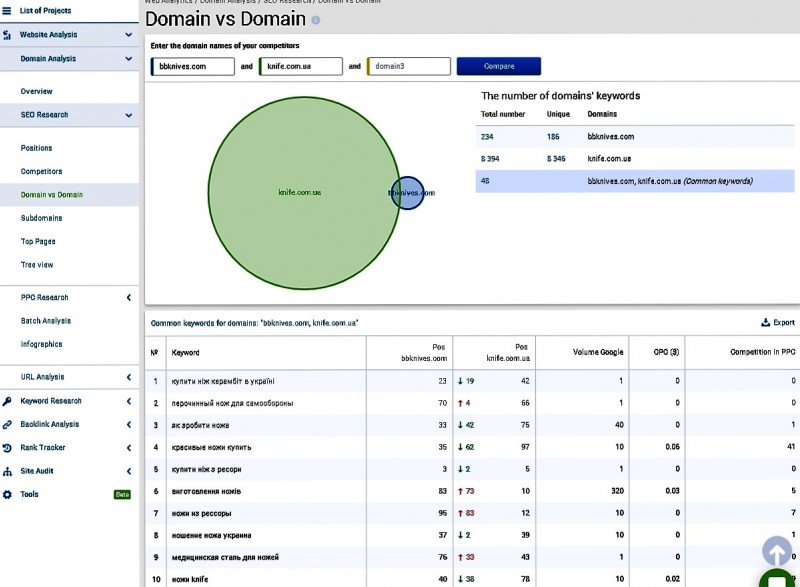Image resolution: width=800 pixels, height=587 pixels.
Task: Open the Competitors report
Action: [41, 171]
